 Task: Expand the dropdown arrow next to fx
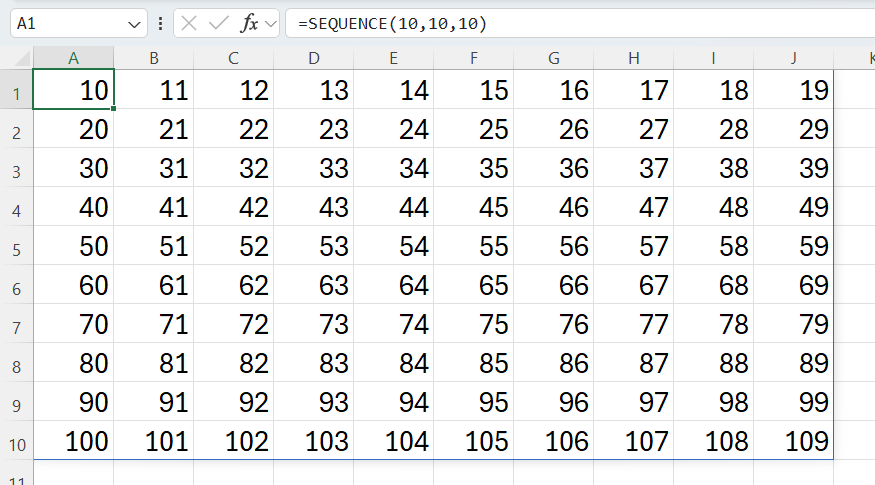point(271,24)
